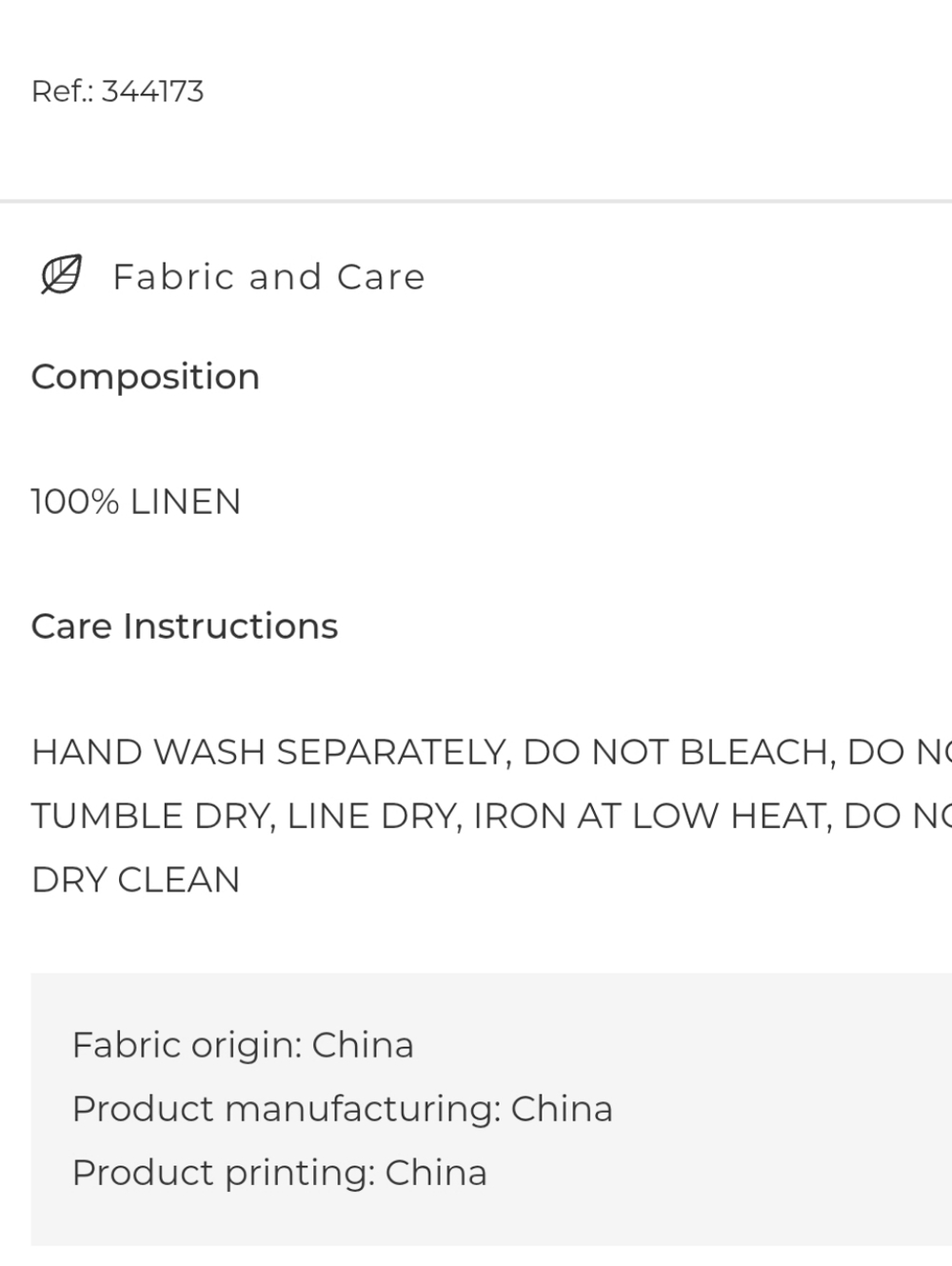Select the Composition subheading
The height and width of the screenshot is (1266, 952).
pos(146,377)
